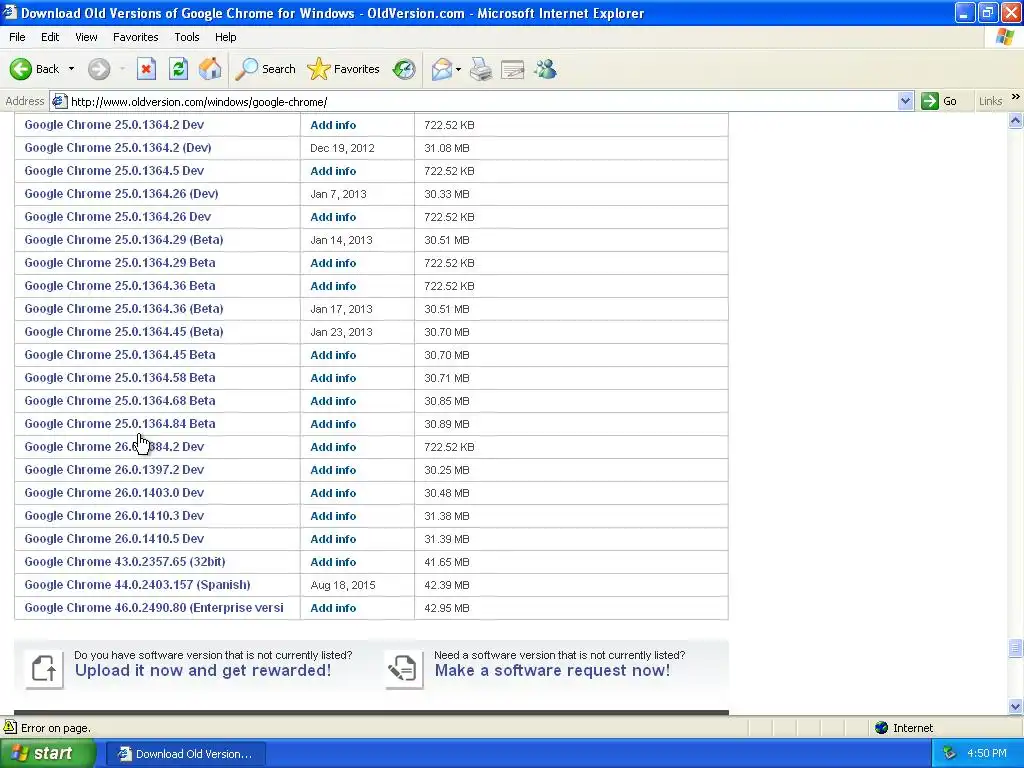1024x768 pixels.
Task: Open the Favorites star toolbar button
Action: 344,69
